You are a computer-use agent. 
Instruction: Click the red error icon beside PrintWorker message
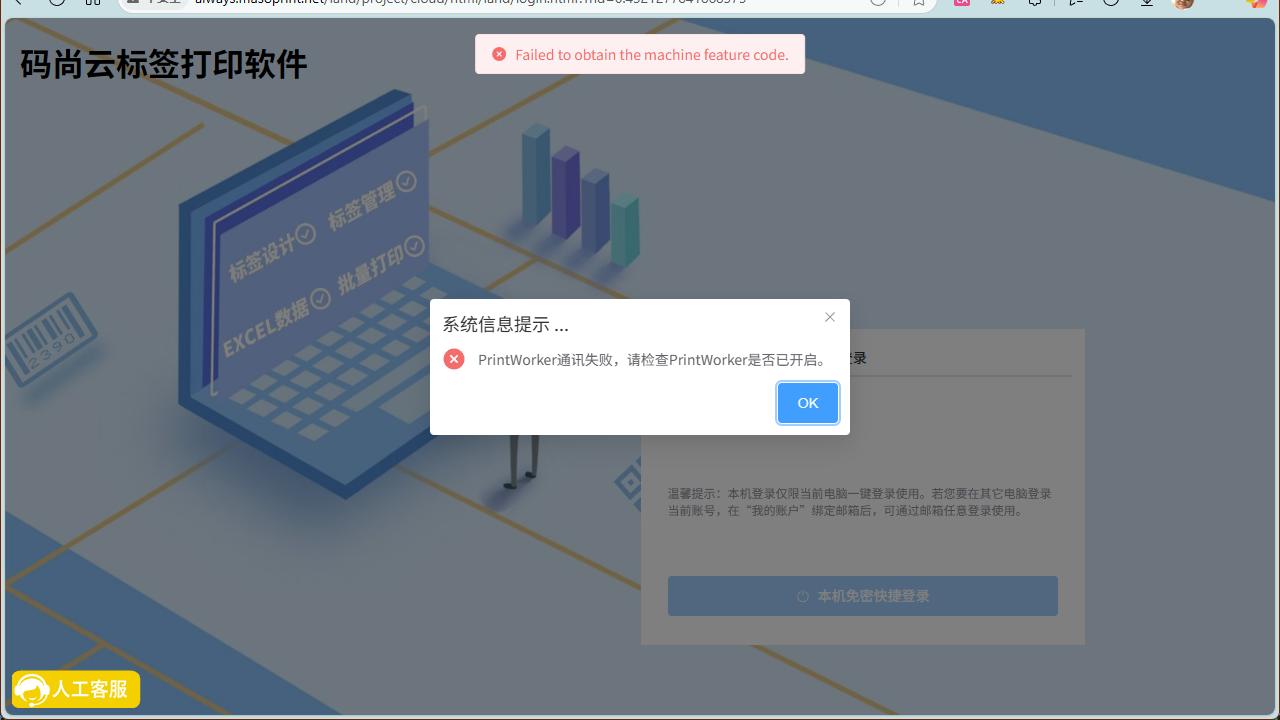tap(454, 359)
